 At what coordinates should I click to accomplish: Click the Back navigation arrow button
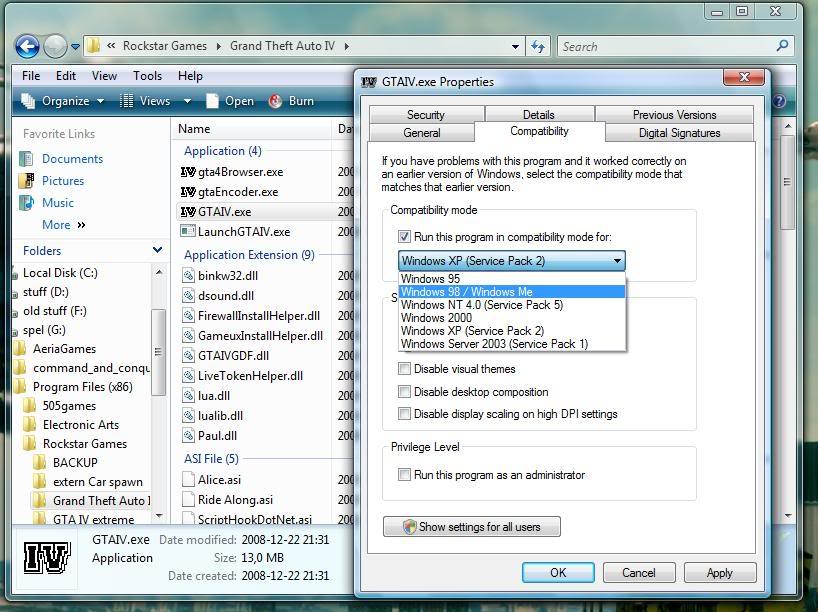pos(27,46)
